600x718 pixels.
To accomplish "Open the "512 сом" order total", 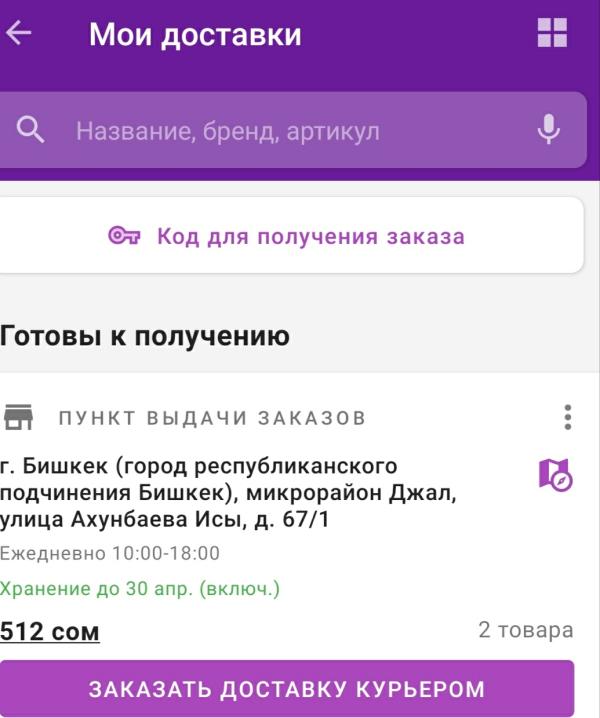I will pyautogui.click(x=50, y=632).
